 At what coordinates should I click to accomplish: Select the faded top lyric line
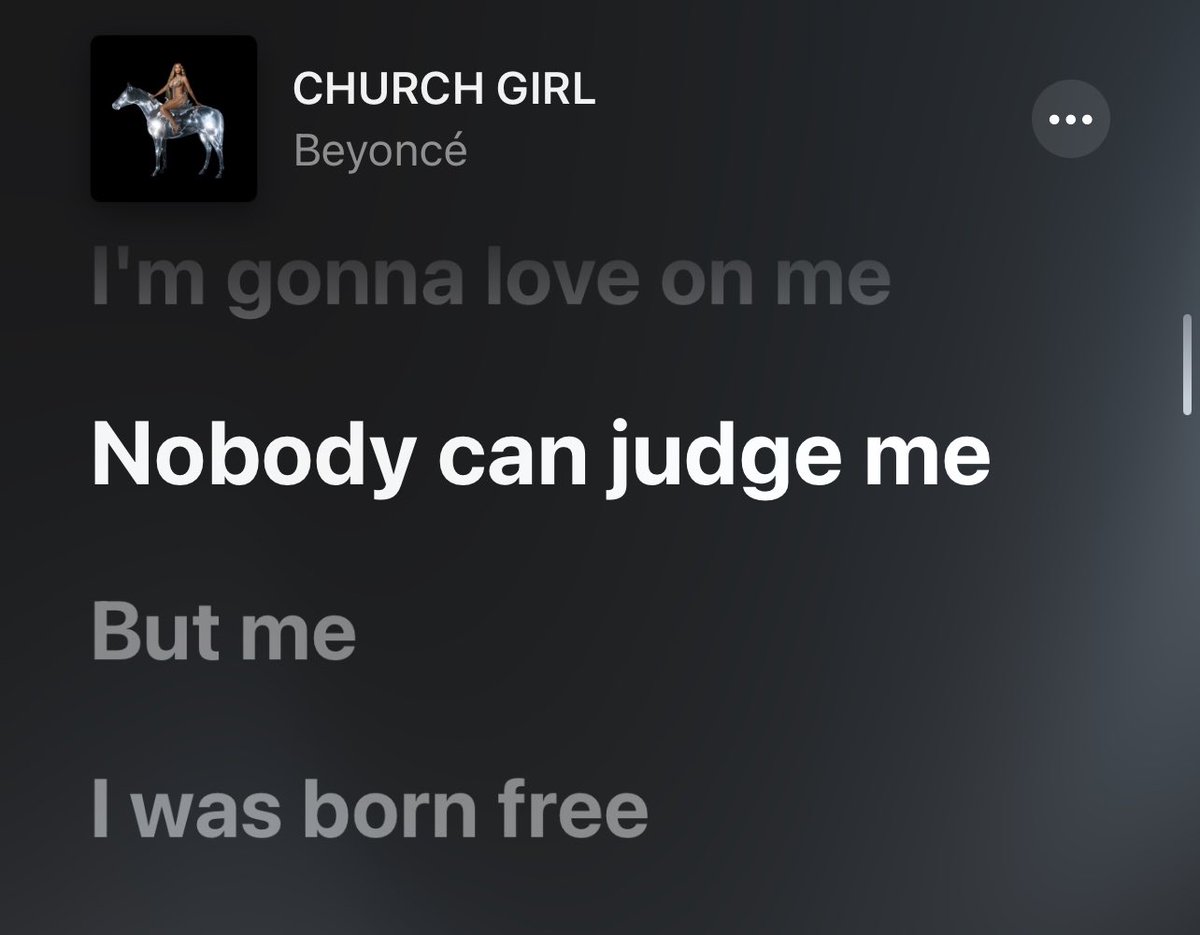[491, 280]
